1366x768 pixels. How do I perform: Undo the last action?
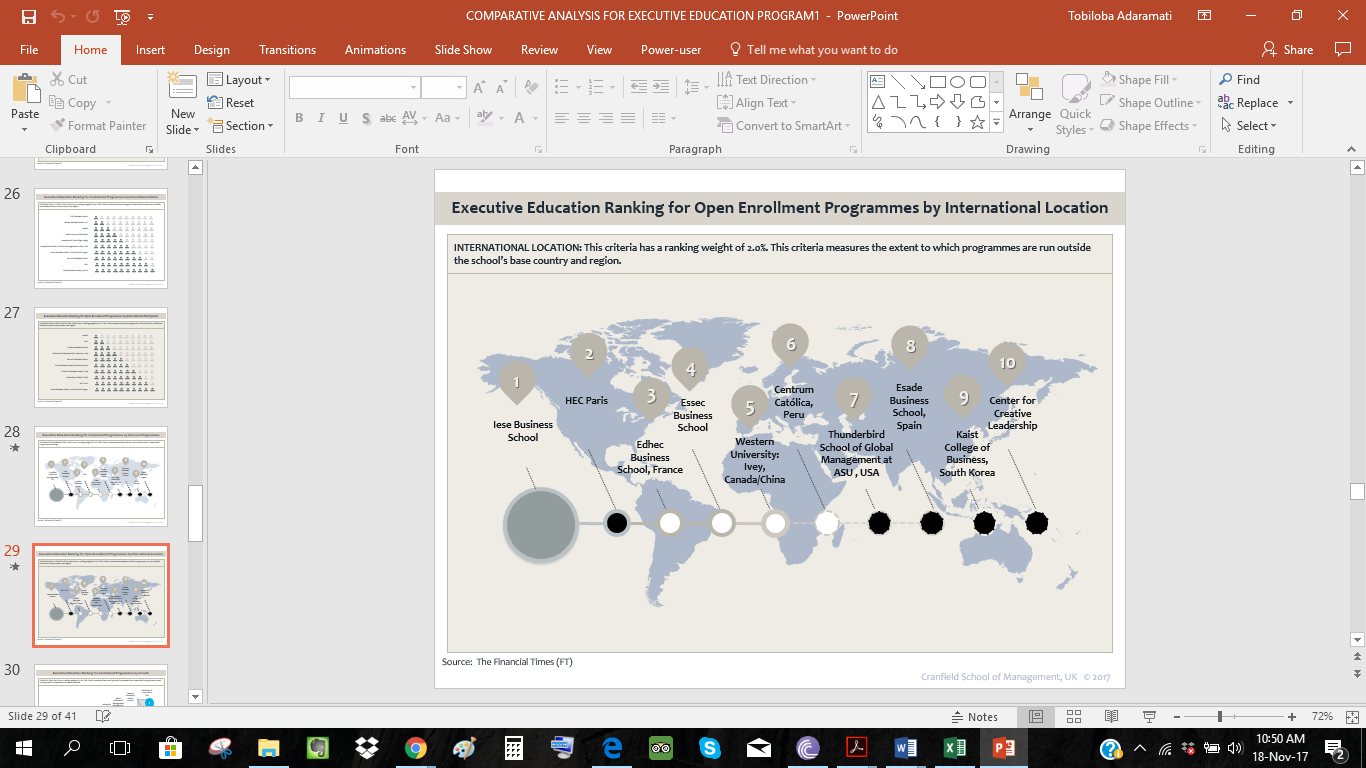tap(59, 16)
